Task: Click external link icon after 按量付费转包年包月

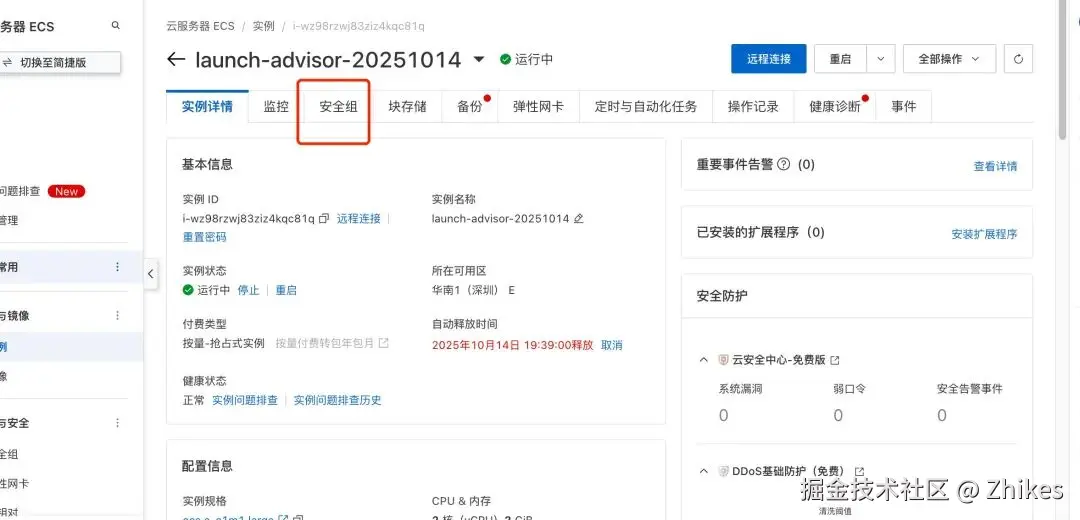Action: pos(384,343)
